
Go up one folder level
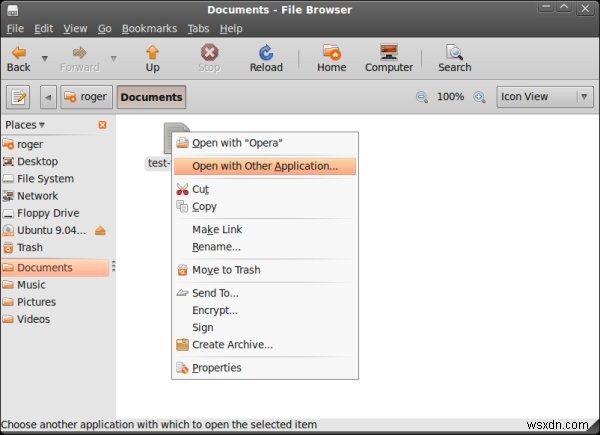[152, 59]
